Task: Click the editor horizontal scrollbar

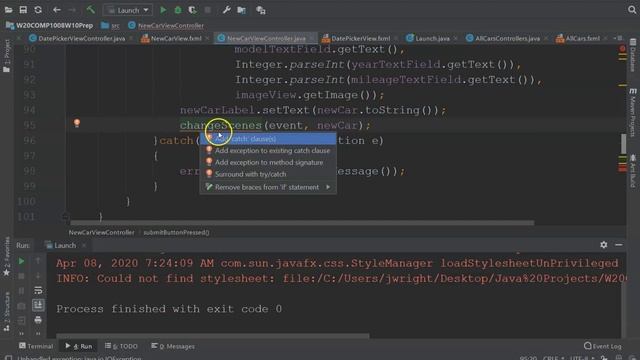Action: [x=302, y=223]
